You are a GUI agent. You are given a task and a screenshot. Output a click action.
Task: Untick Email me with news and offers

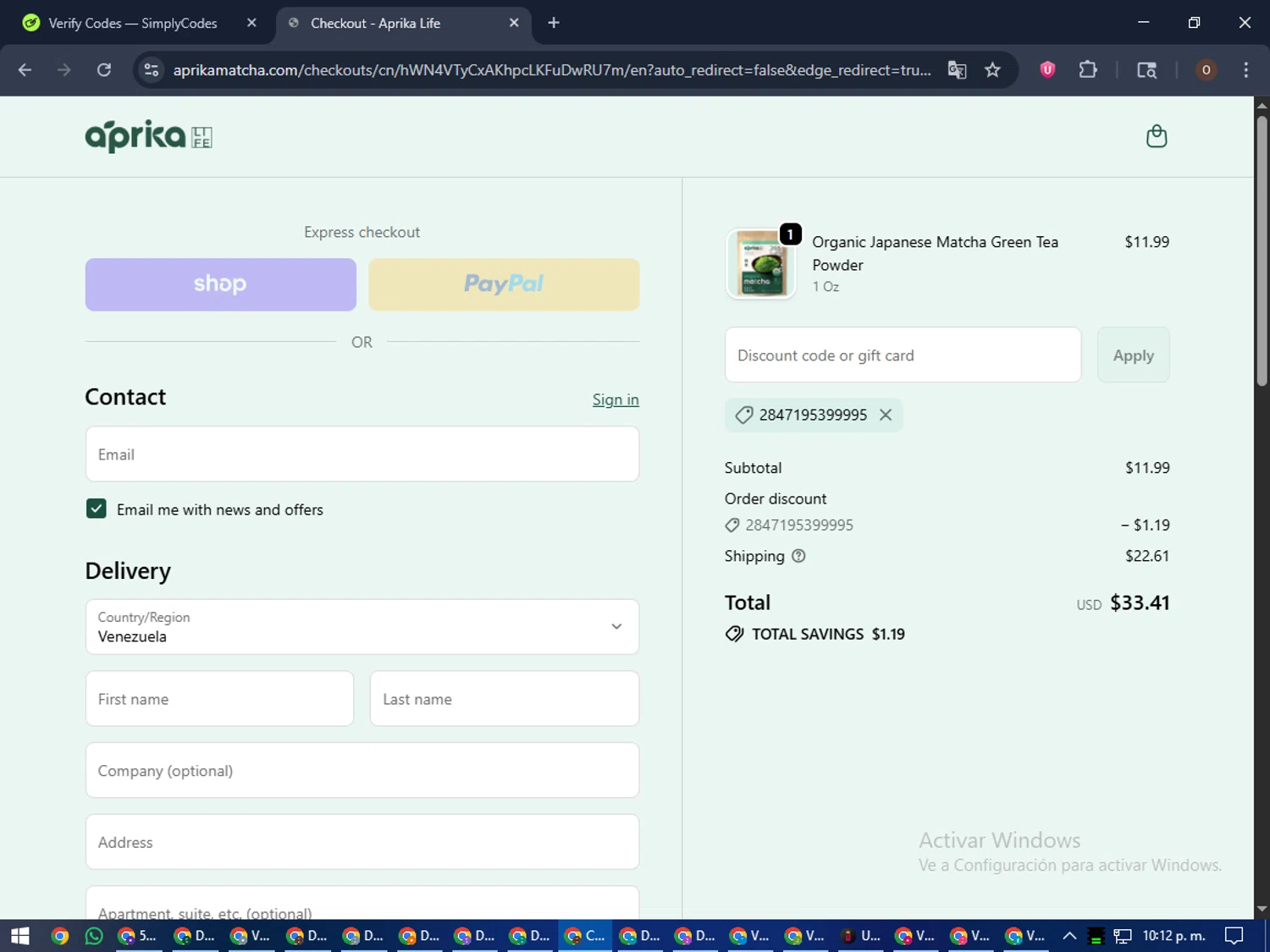pyautogui.click(x=97, y=509)
